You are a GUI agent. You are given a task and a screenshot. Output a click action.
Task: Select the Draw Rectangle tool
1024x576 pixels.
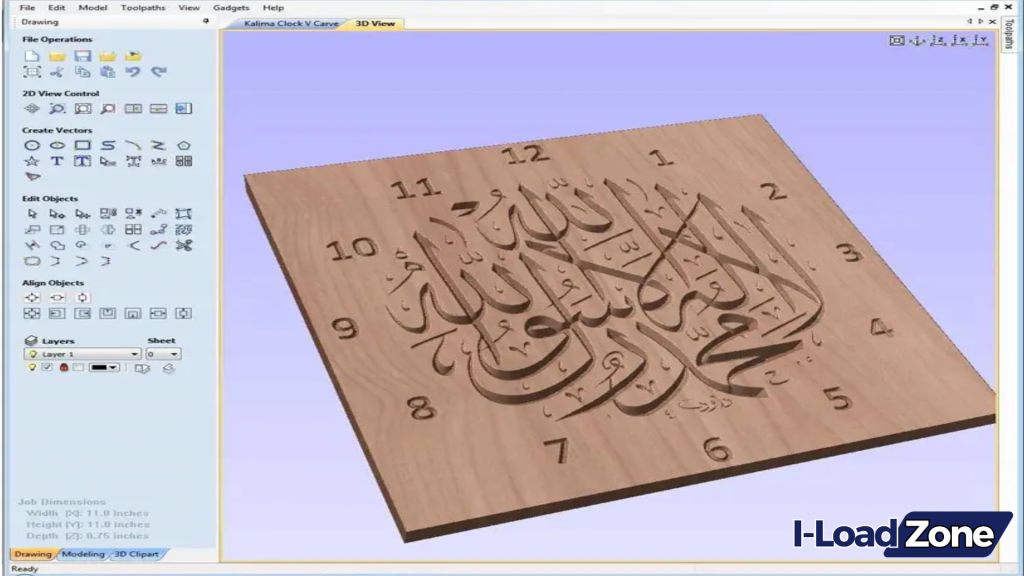(x=82, y=146)
